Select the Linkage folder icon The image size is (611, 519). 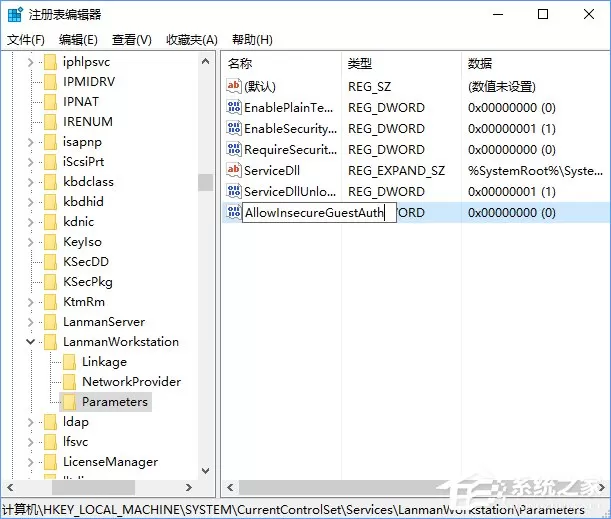(69, 362)
